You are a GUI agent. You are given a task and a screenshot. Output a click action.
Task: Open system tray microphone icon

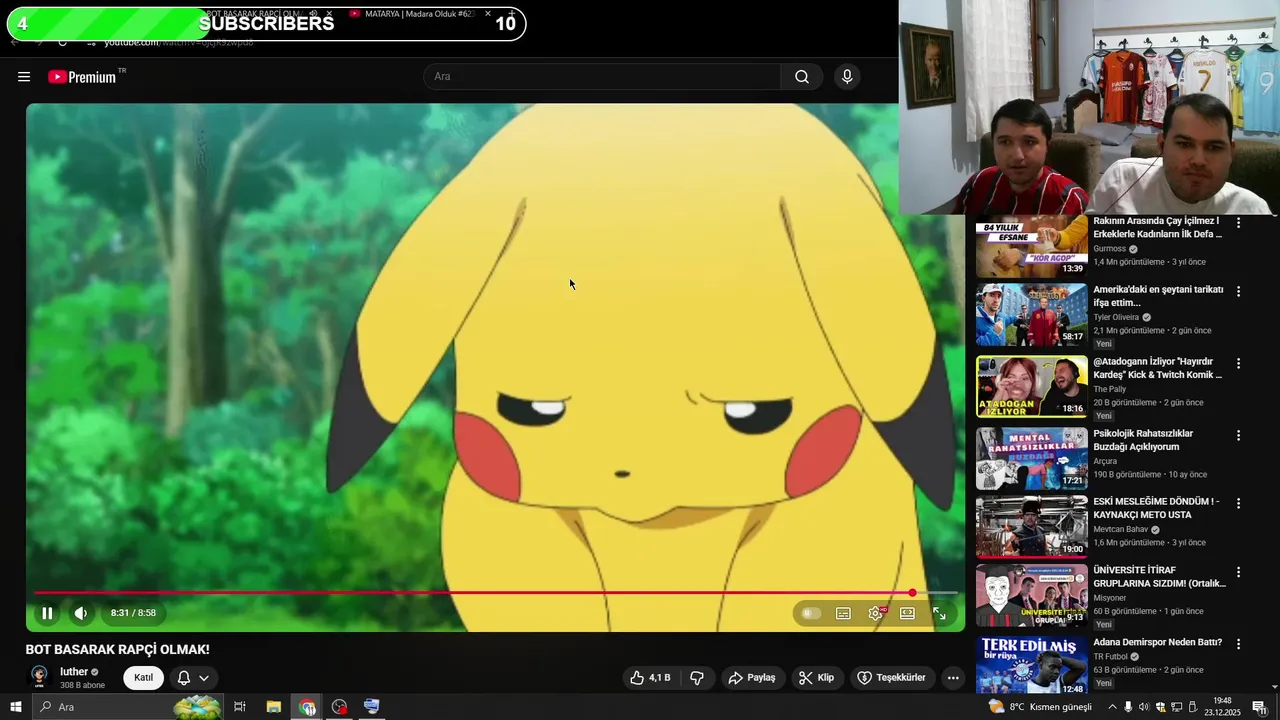(x=1128, y=707)
